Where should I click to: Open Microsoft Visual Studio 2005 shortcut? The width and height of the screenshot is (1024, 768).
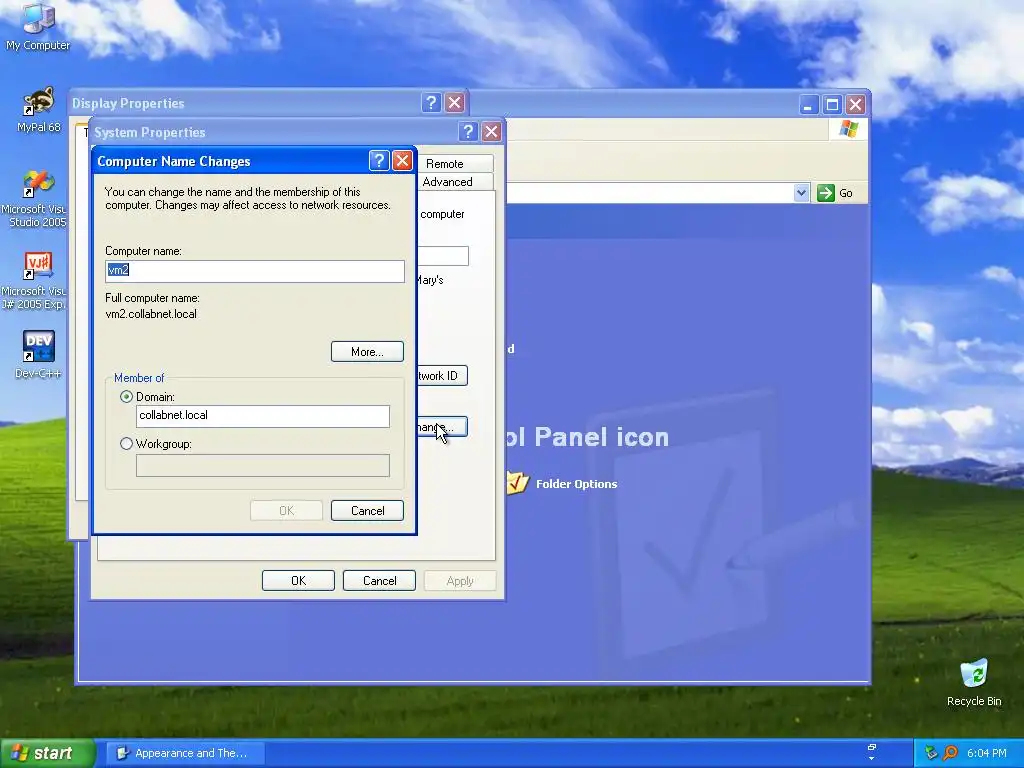click(x=36, y=199)
